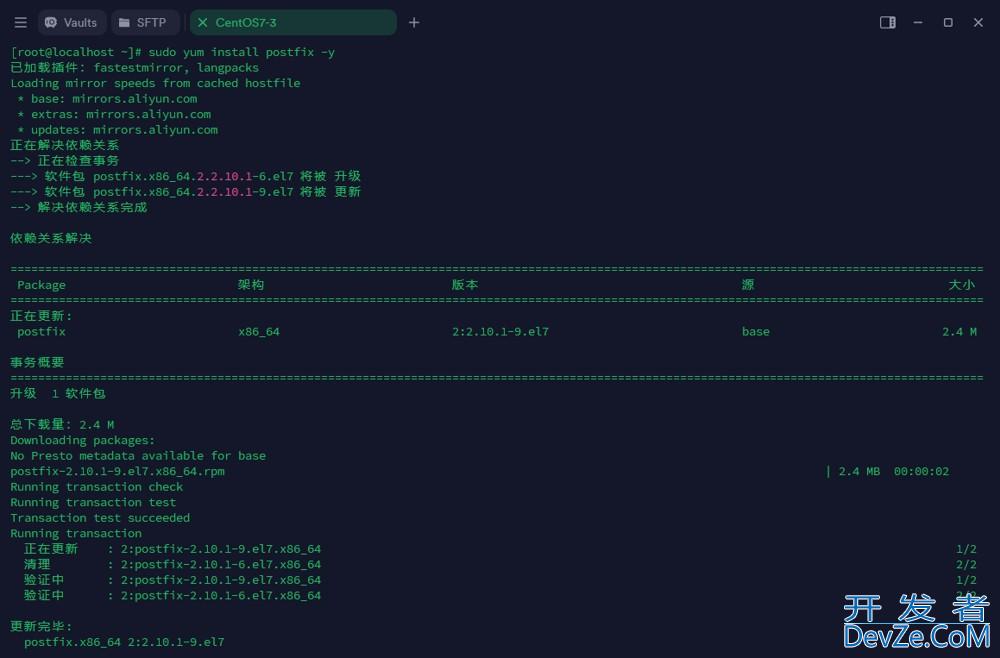Click the '验证中' postfix-2.10.1-9 line
The width and height of the screenshot is (1000, 658).
(173, 580)
